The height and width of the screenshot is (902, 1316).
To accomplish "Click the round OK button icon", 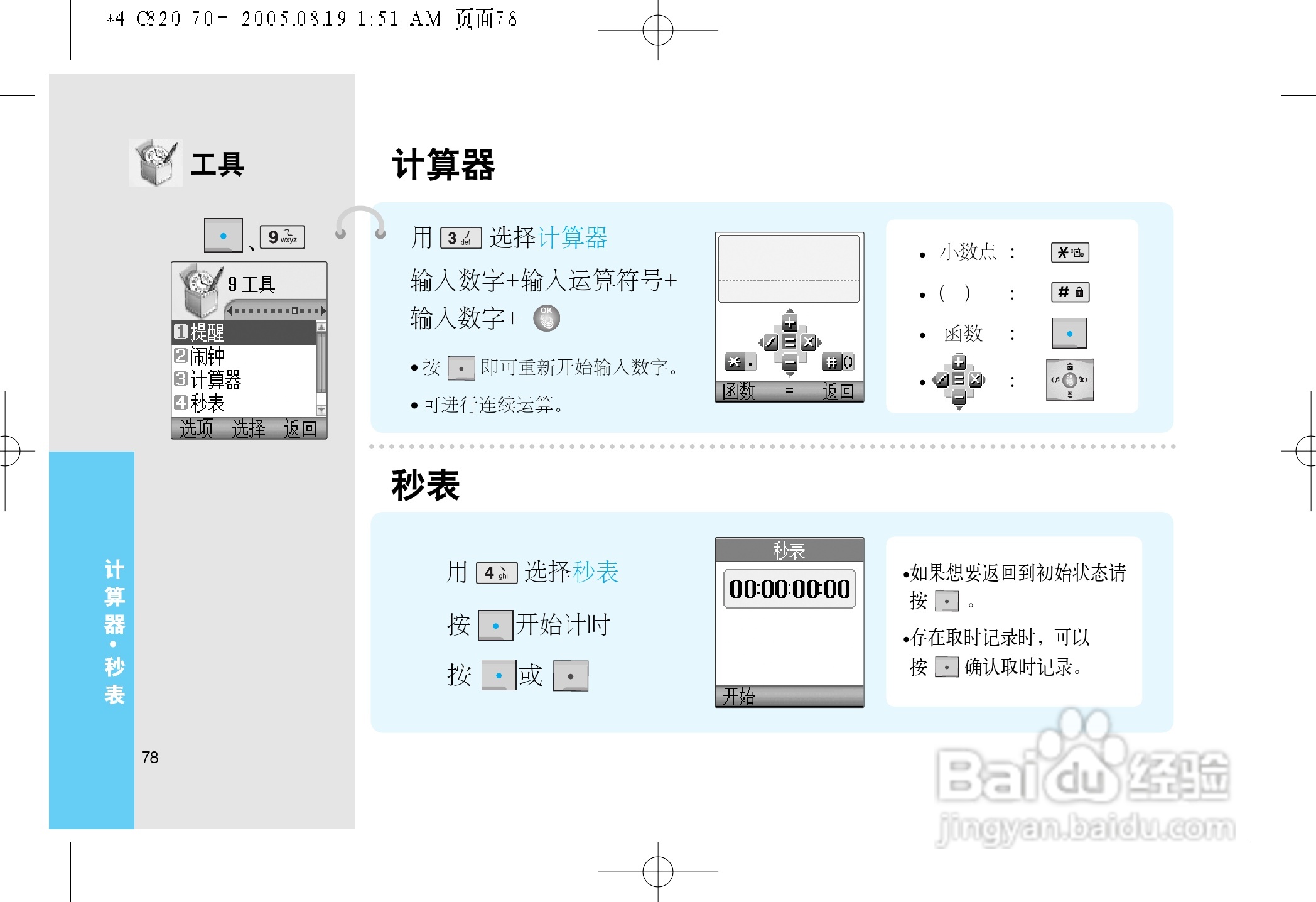I will click(546, 318).
